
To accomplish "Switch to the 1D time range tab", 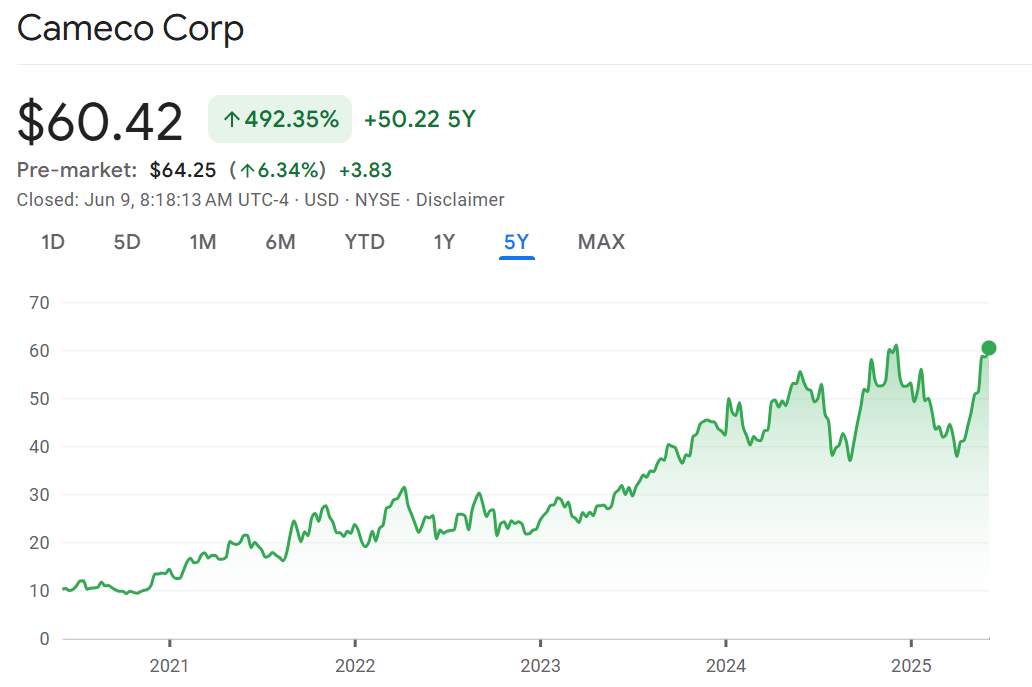I will [x=53, y=242].
